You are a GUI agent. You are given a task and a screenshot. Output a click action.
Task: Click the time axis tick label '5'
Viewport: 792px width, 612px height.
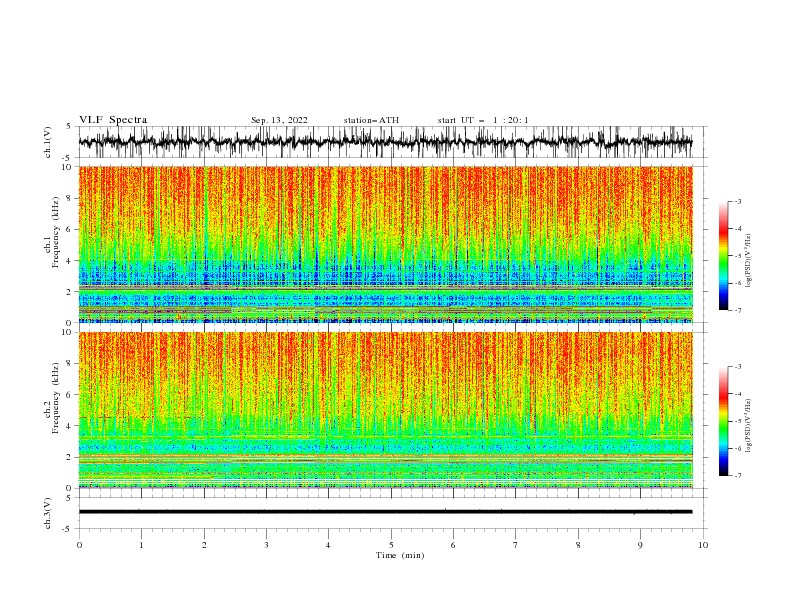(x=391, y=545)
